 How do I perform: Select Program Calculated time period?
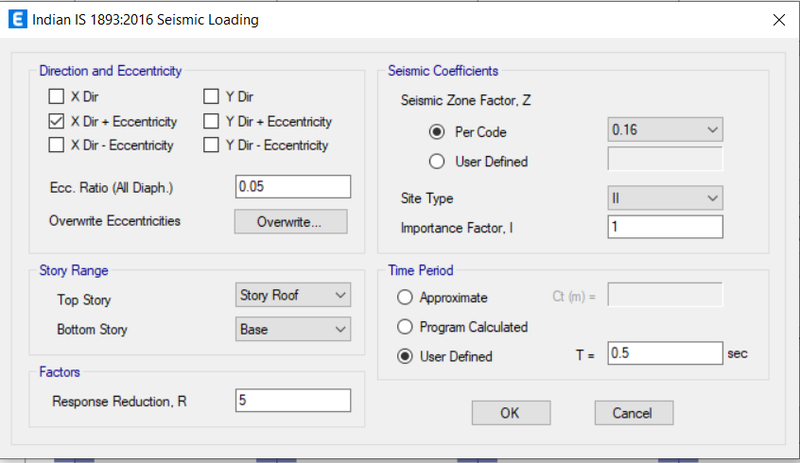point(405,327)
